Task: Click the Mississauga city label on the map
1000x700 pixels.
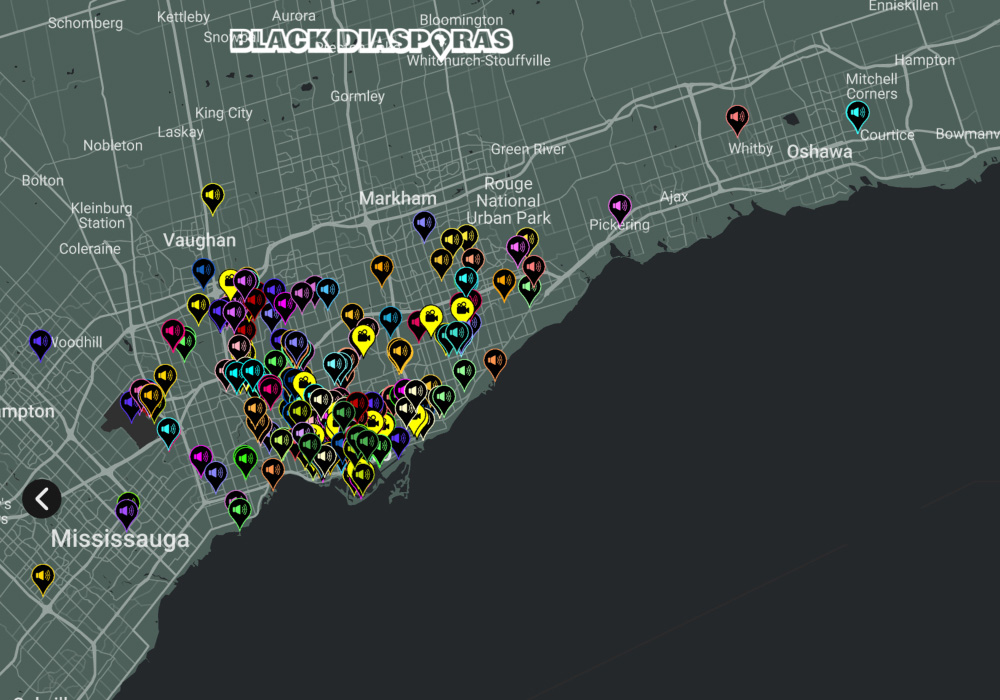Action: tap(120, 539)
